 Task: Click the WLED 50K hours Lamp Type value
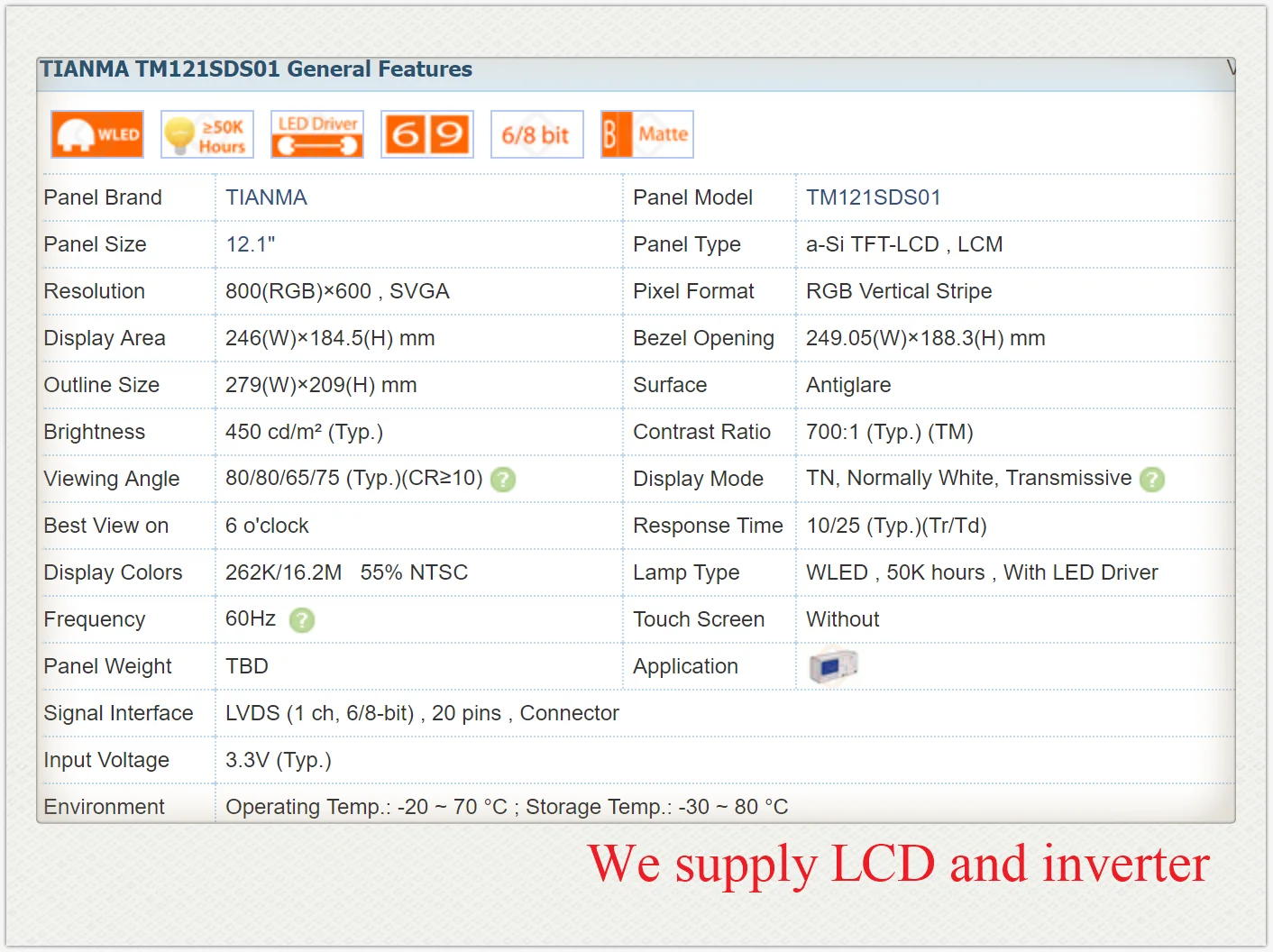[x=982, y=572]
